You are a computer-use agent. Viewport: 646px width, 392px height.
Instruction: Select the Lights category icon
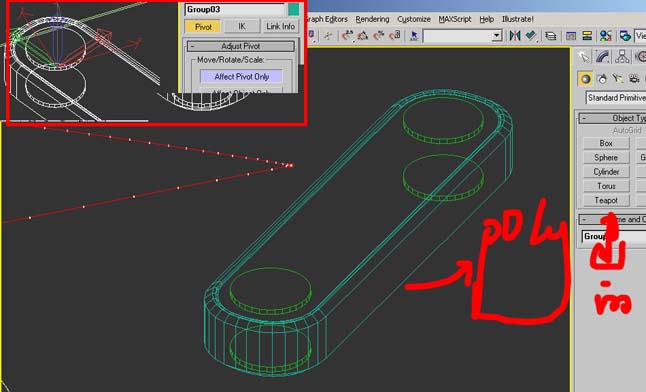coord(618,79)
